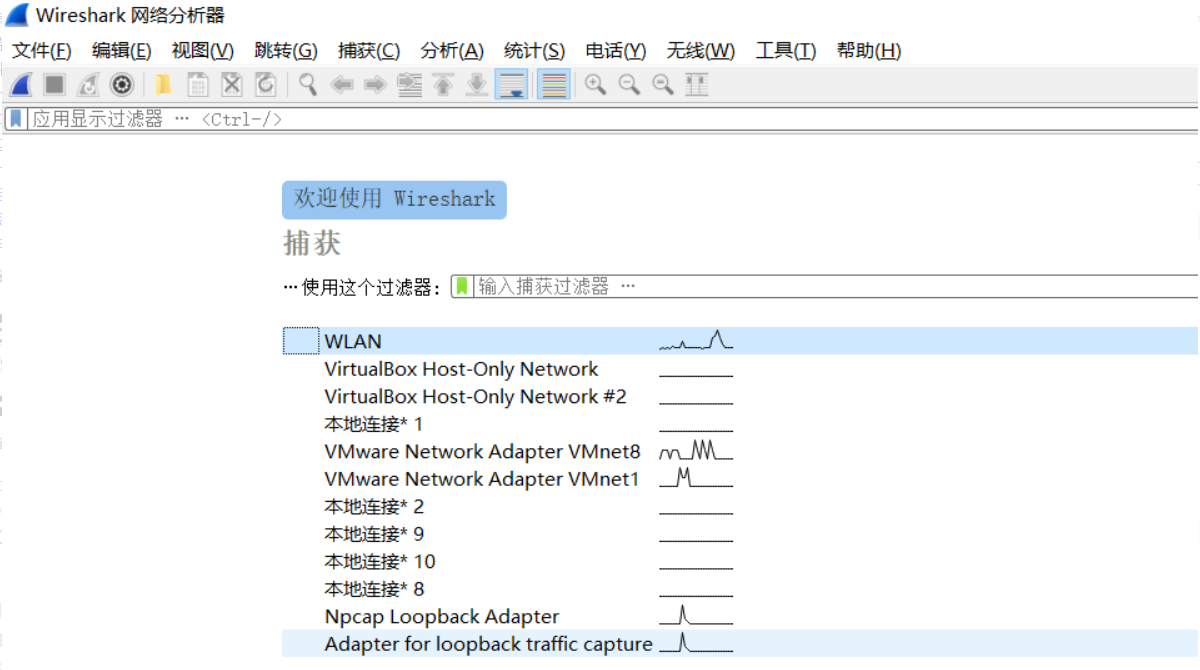Open a capture file via folder icon

pos(163,85)
